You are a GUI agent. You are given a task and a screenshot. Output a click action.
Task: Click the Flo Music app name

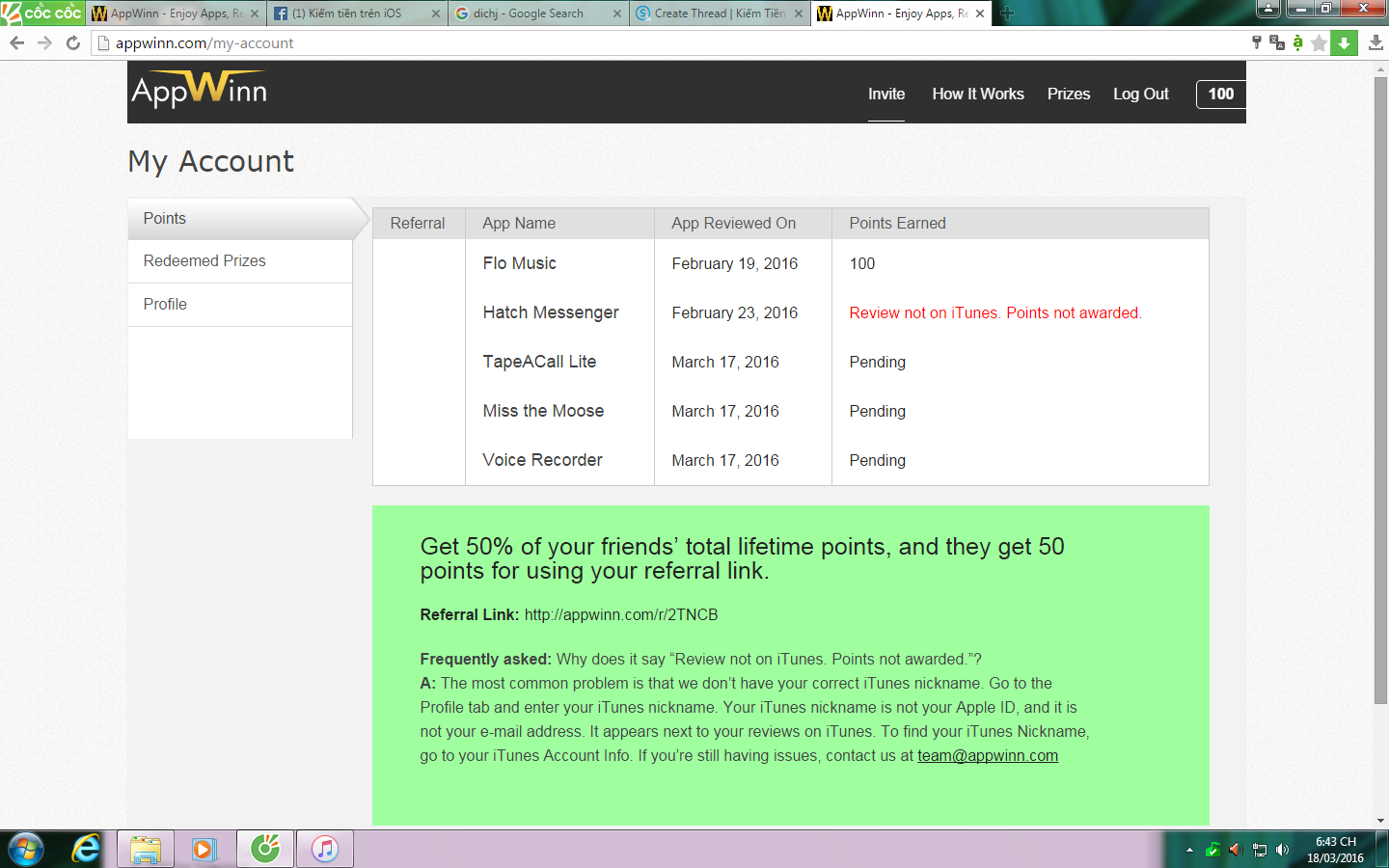pos(519,263)
